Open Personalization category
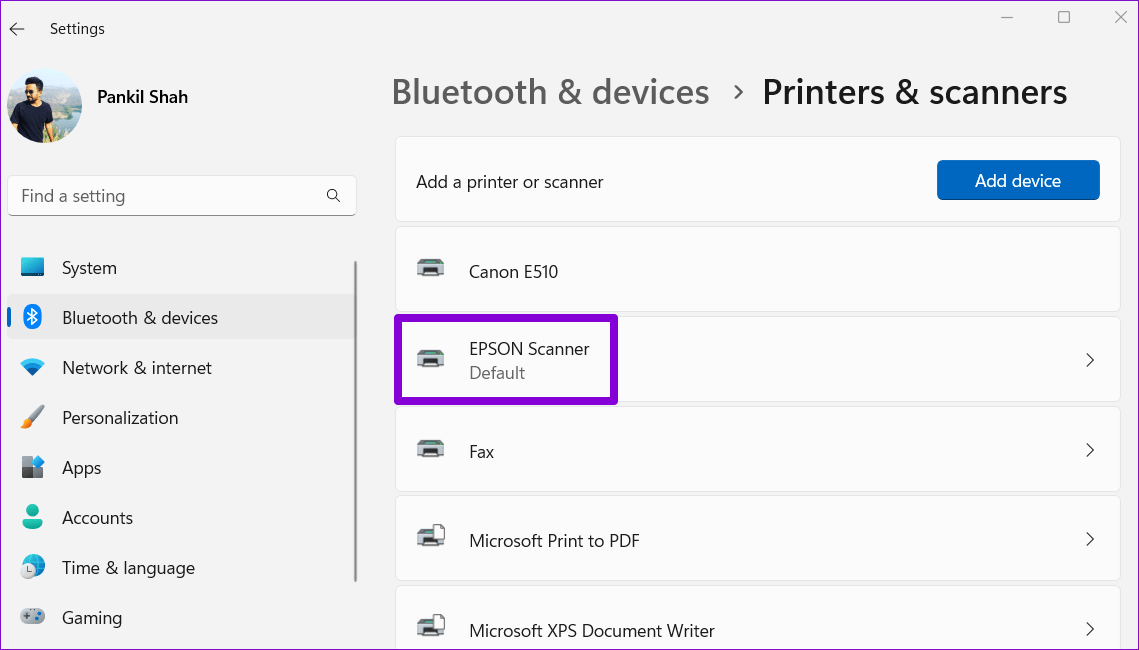 tap(180, 418)
